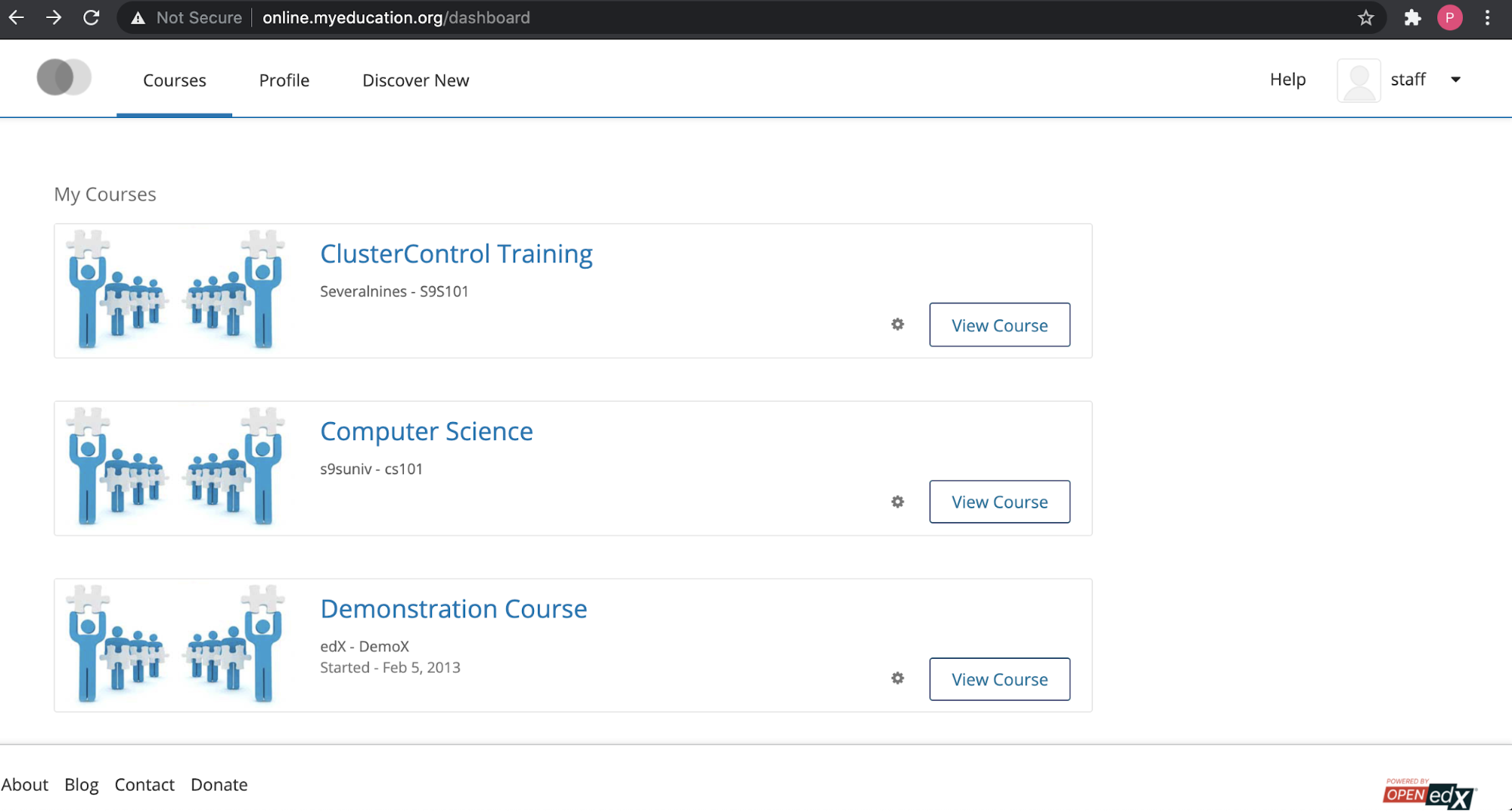Viewport: 1512px width, 811px height.
Task: Click the Powered by Open edX logo
Action: coord(1430,794)
